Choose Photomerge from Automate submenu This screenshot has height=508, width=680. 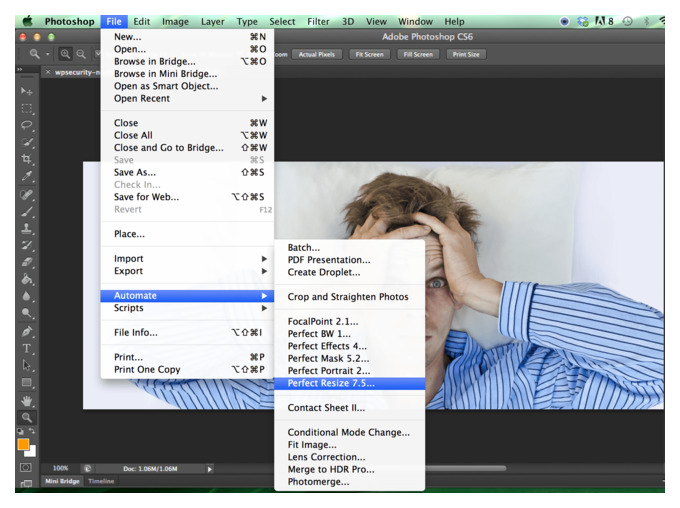coord(350,482)
